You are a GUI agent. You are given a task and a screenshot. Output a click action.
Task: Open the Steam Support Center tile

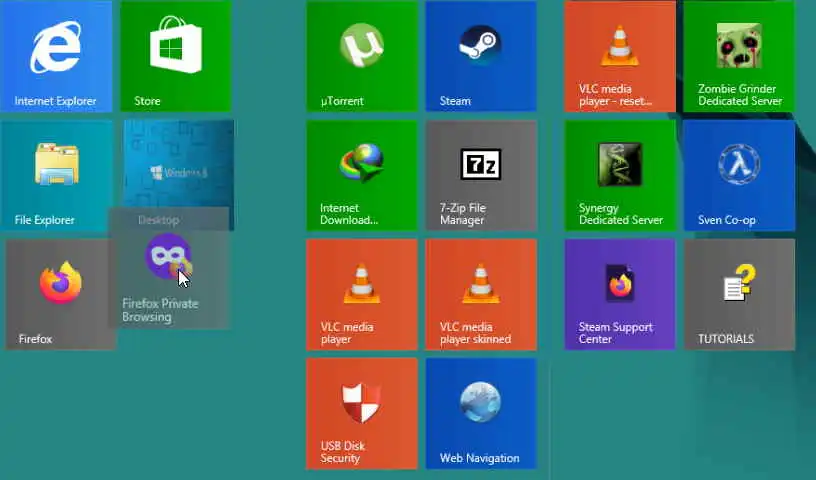(x=620, y=294)
